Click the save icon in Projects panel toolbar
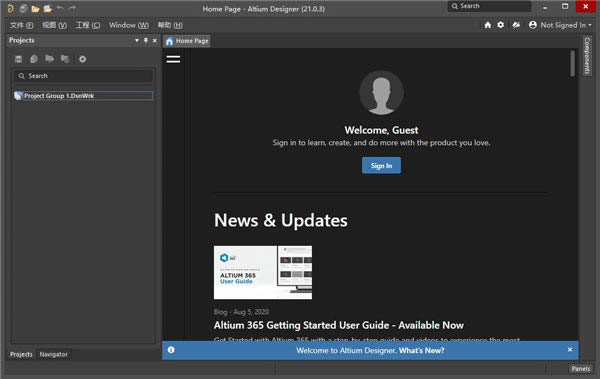 (x=18, y=59)
